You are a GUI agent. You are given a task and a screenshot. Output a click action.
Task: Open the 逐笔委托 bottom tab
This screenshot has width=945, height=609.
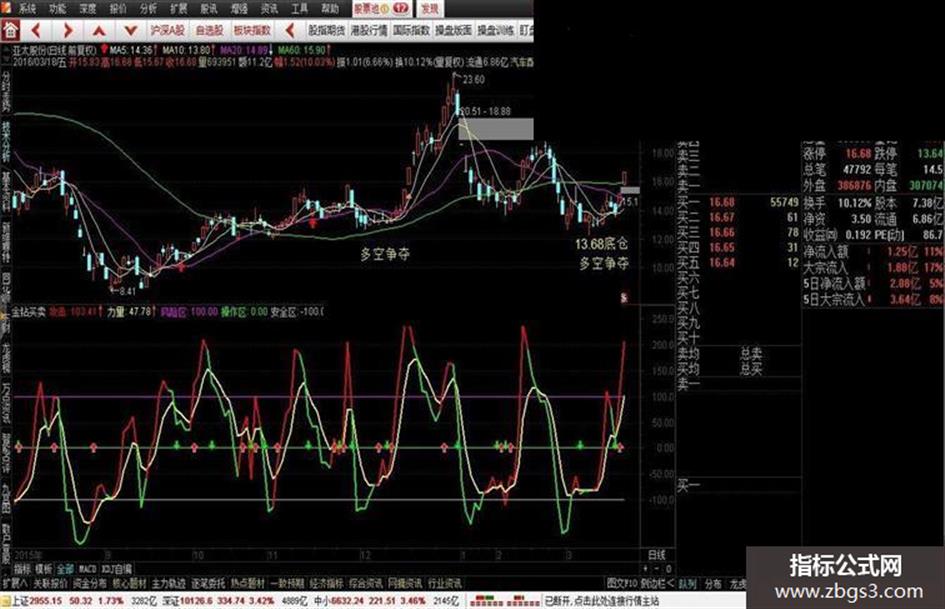click(209, 584)
